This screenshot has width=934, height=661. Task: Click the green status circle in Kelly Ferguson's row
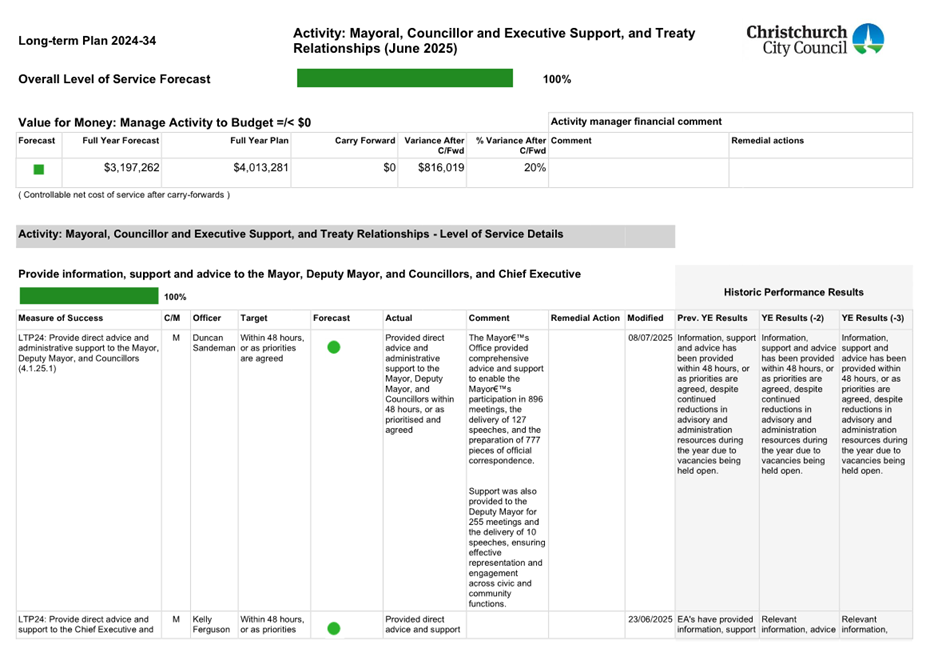(x=334, y=628)
